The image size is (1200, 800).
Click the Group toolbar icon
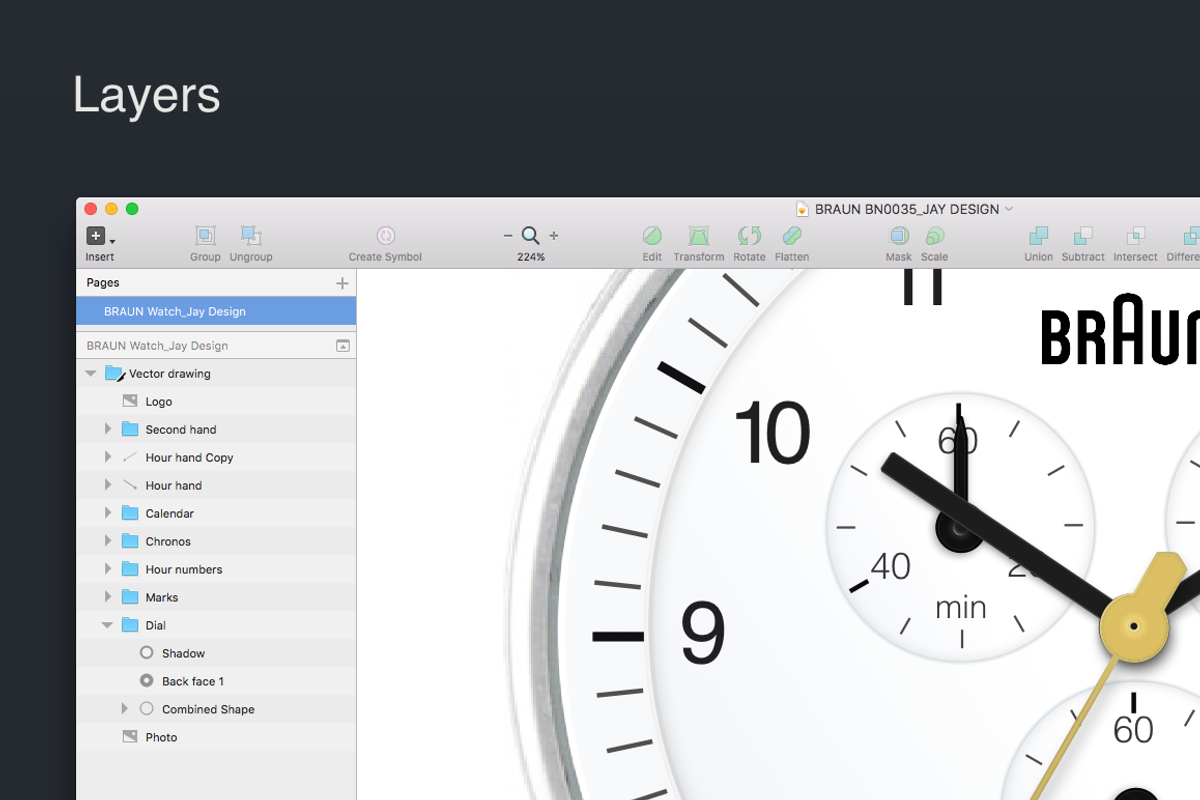tap(205, 236)
